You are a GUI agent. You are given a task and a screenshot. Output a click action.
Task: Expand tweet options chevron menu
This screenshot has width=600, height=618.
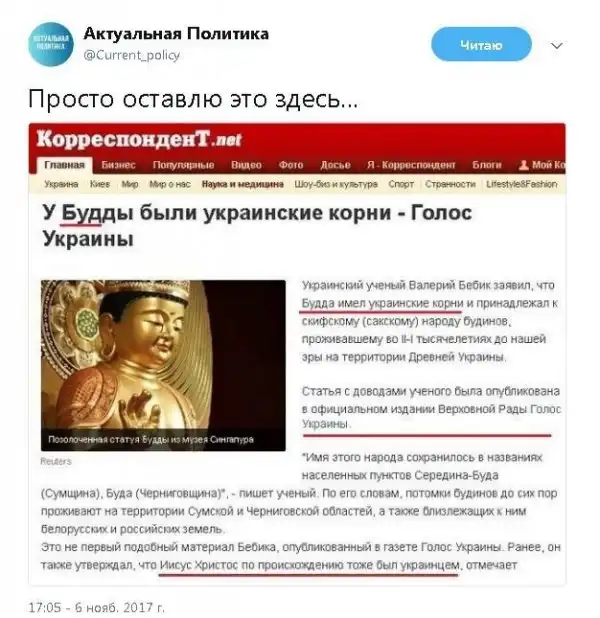click(x=556, y=46)
